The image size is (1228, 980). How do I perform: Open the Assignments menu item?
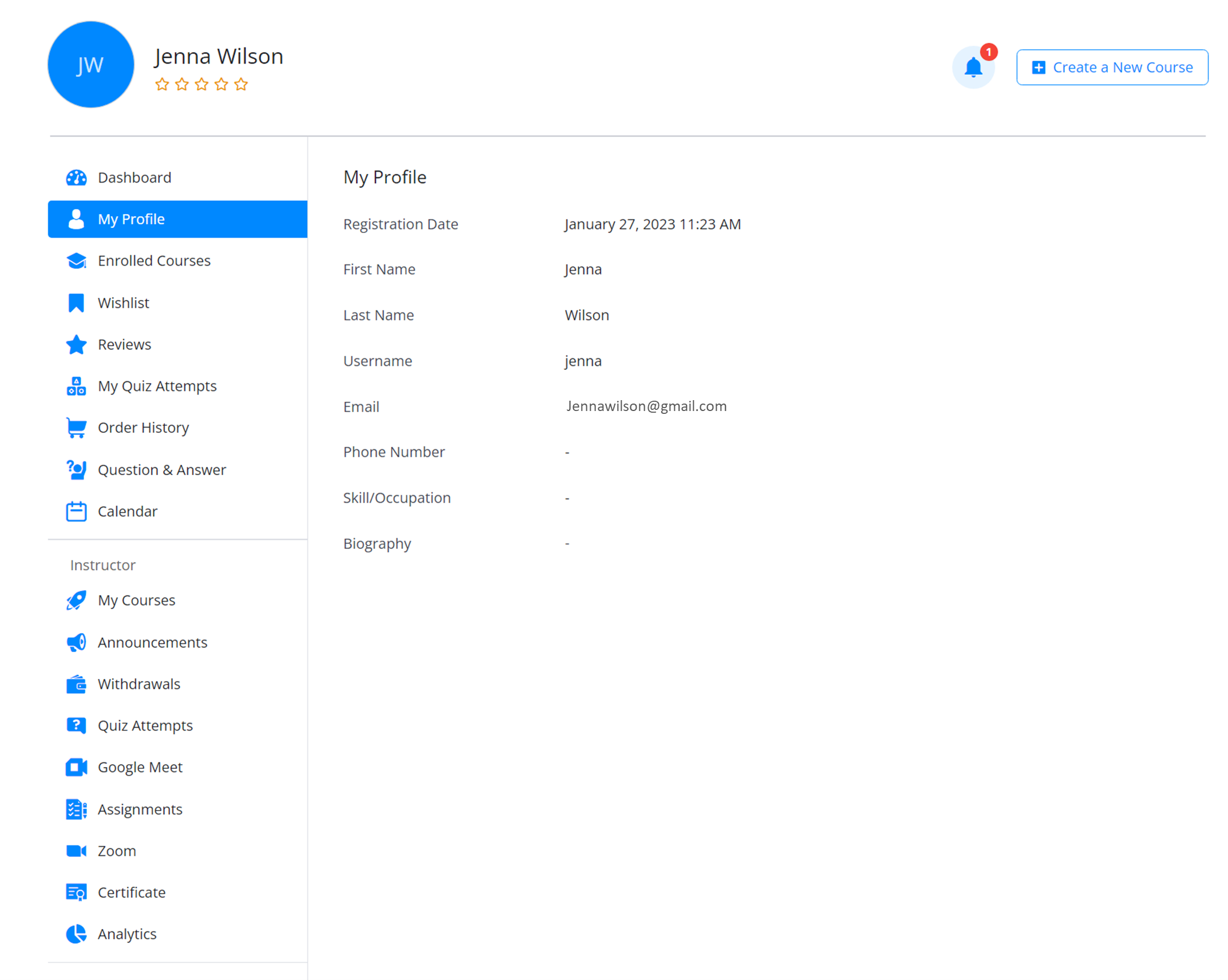(x=140, y=809)
